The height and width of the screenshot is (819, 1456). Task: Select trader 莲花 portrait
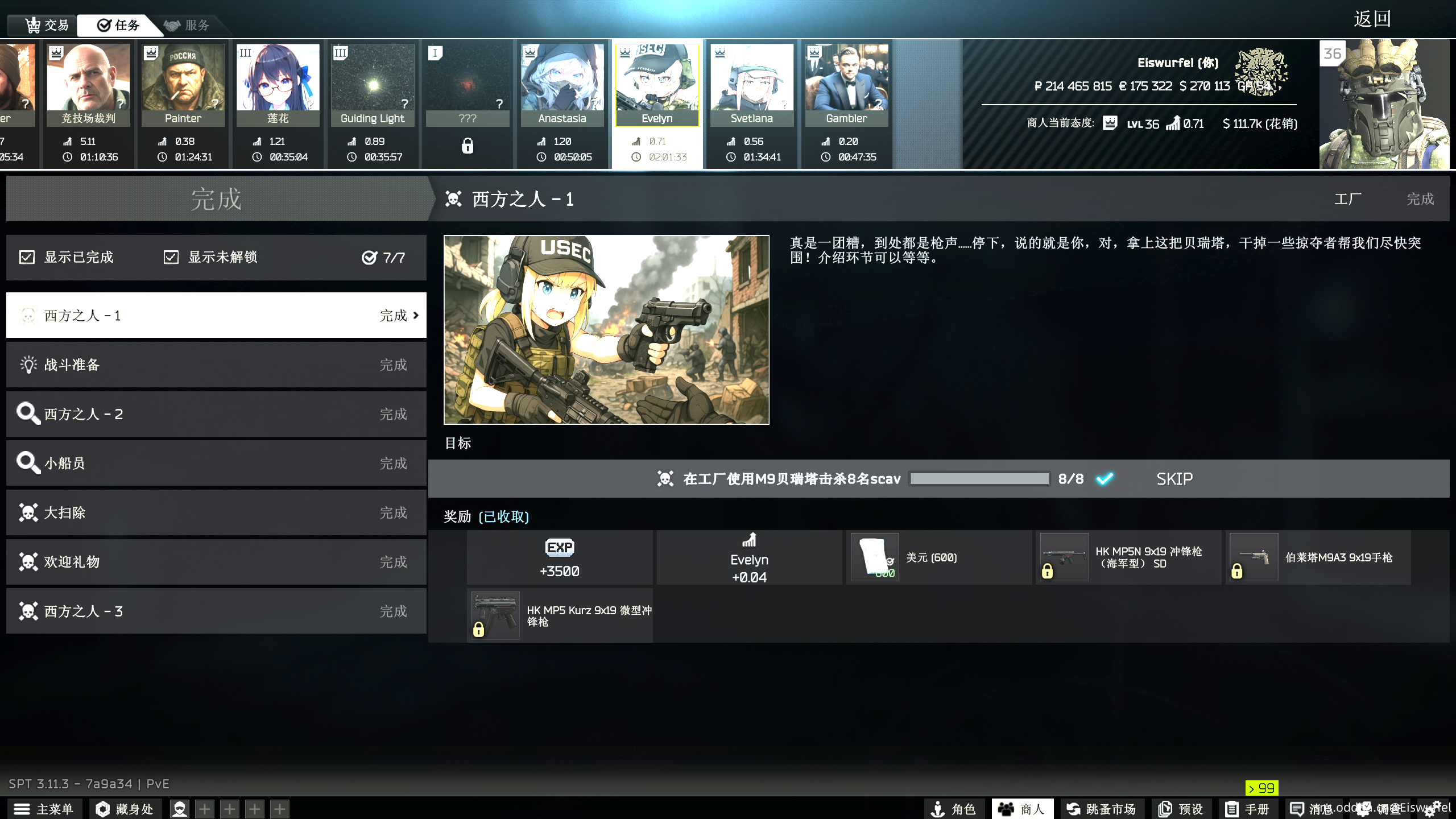[x=278, y=77]
